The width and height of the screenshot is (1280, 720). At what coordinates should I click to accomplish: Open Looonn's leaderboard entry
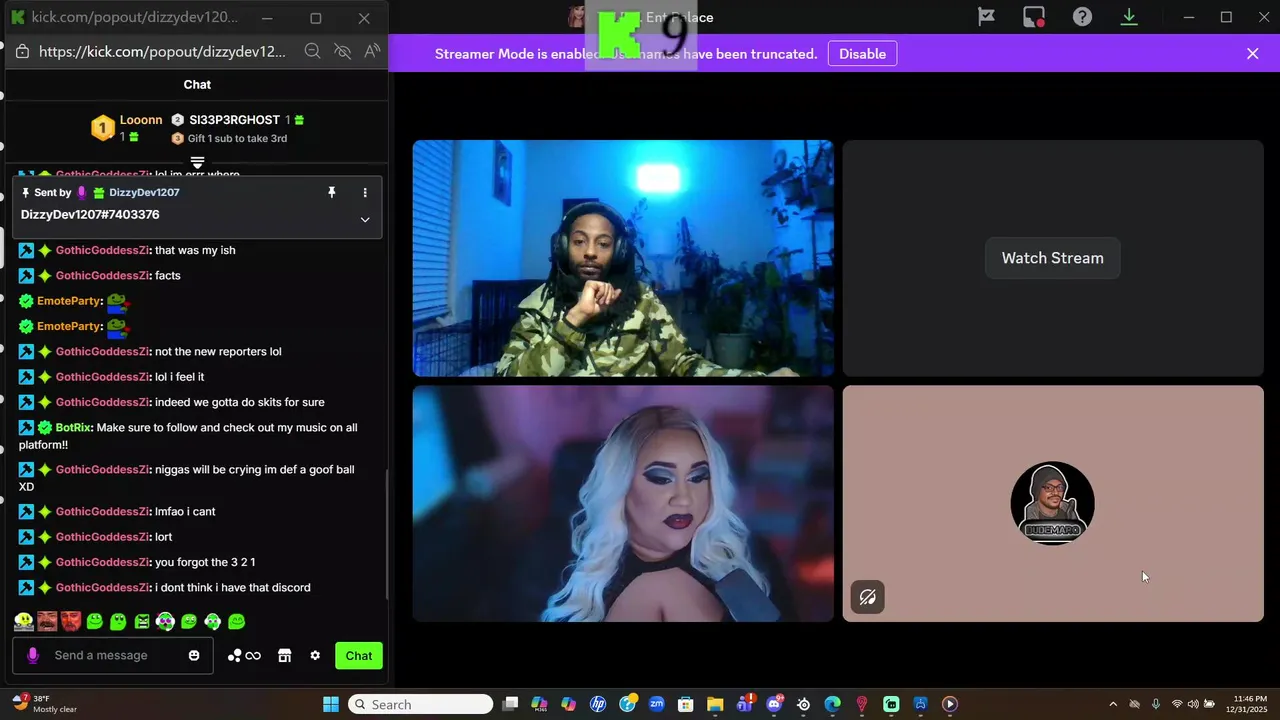(127, 127)
